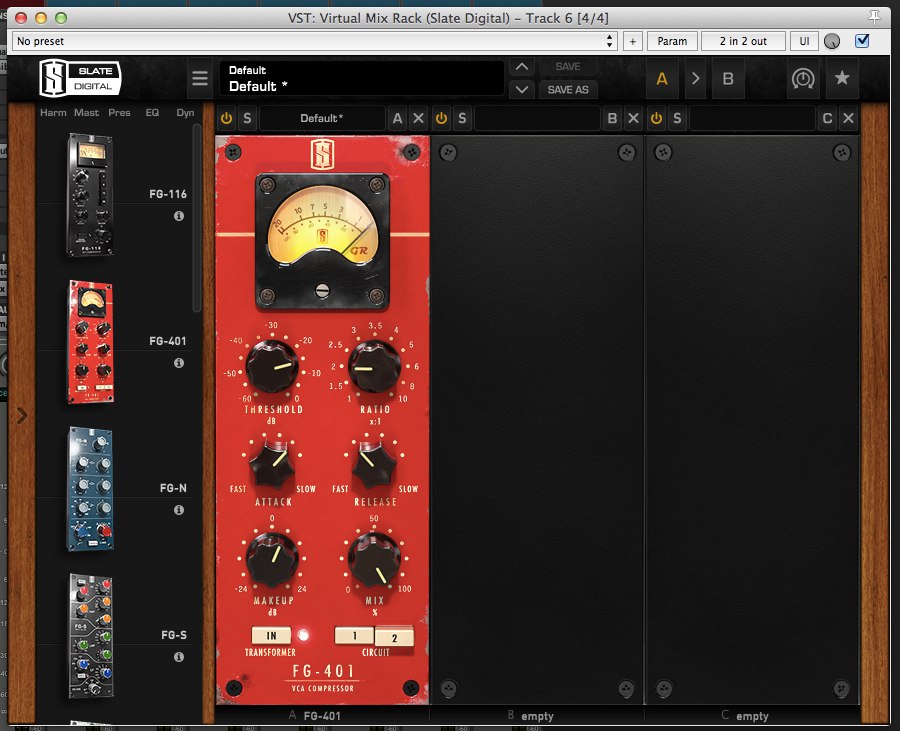Viewport: 900px width, 731px height.
Task: Click the 2 in 2 out button
Action: tap(743, 41)
